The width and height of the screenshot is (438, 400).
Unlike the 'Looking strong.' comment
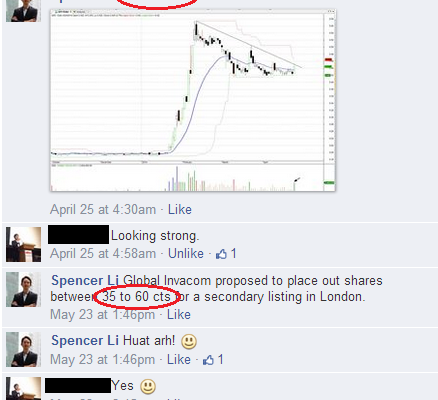186,253
